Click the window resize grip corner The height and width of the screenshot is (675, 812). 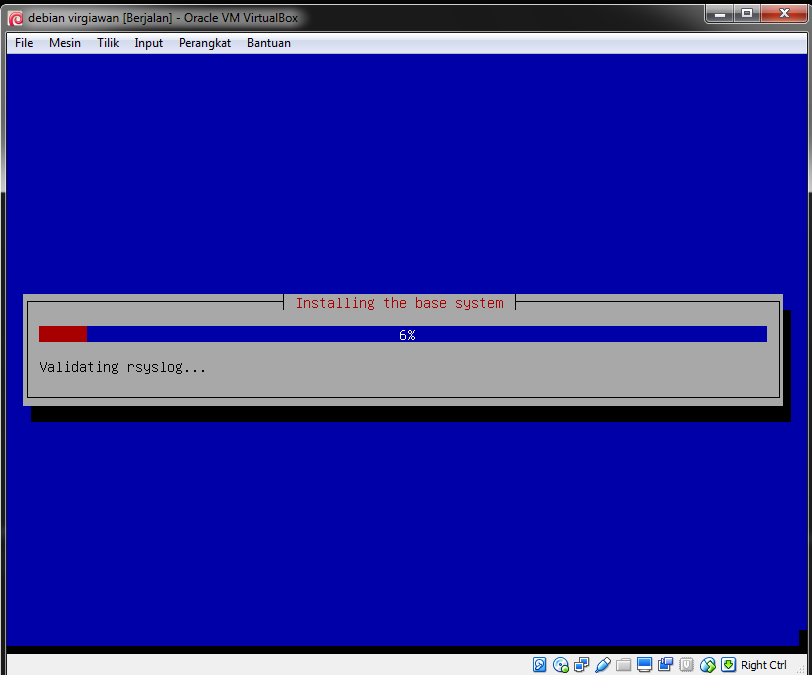[x=801, y=669]
